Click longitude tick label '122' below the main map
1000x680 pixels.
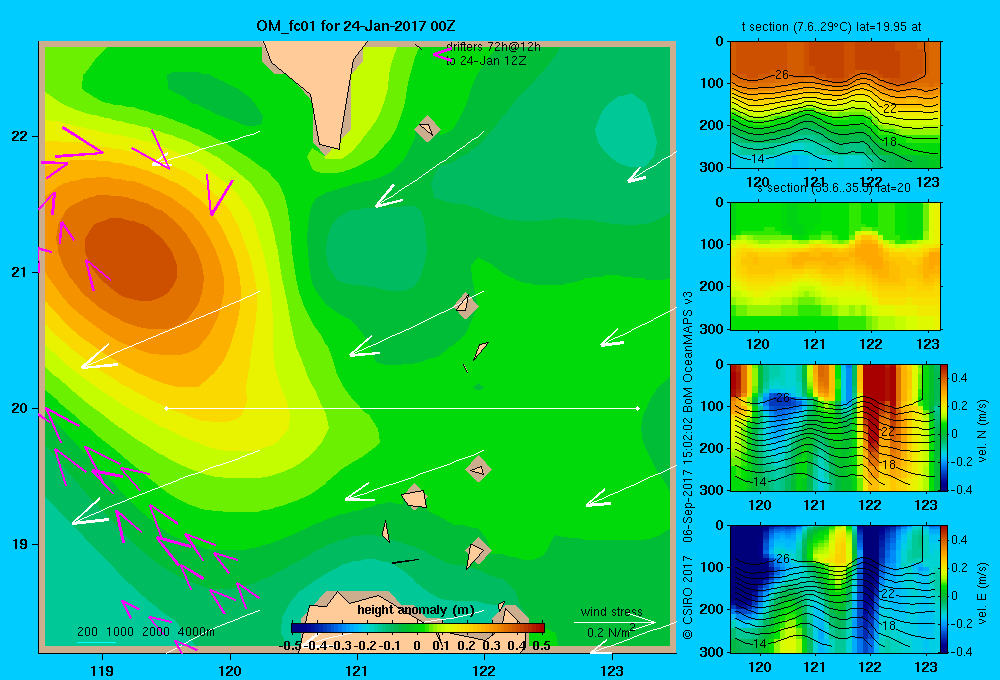pos(484,671)
